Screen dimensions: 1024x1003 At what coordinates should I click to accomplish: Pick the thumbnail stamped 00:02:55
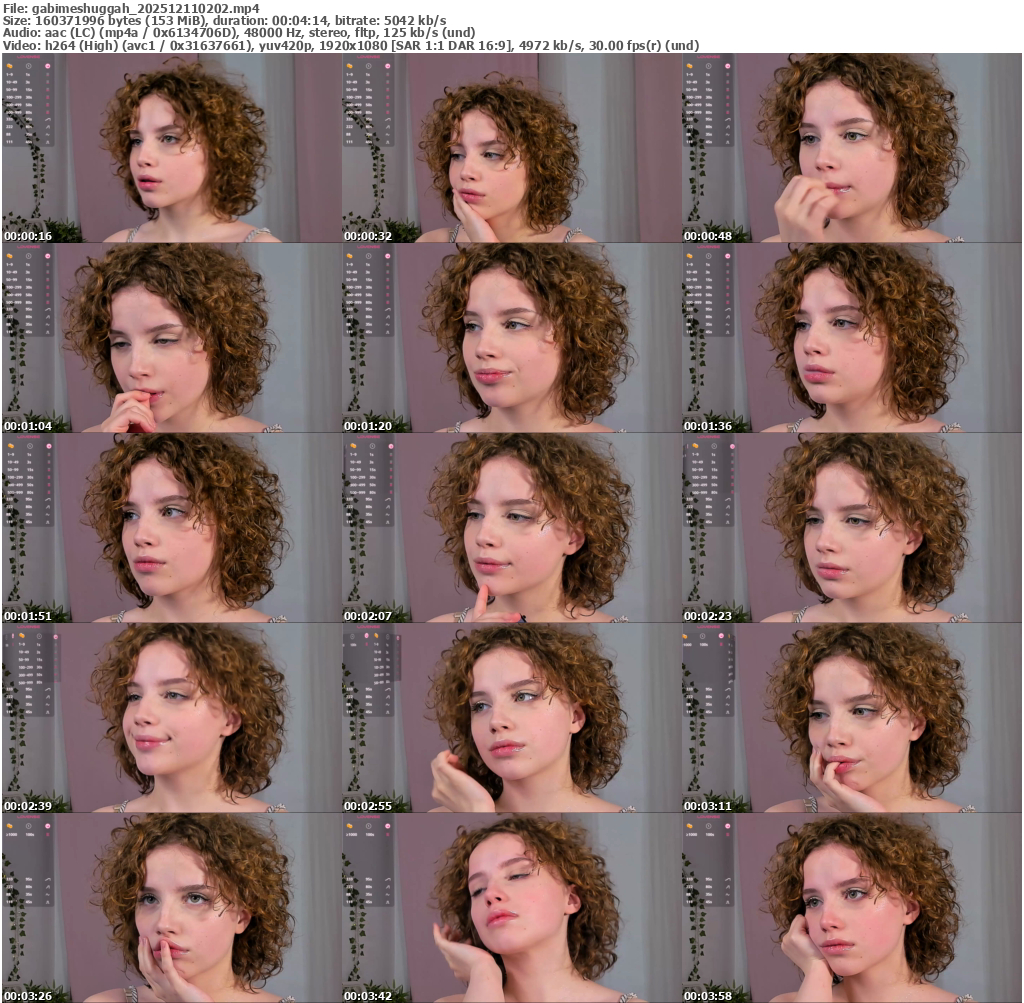(x=512, y=718)
